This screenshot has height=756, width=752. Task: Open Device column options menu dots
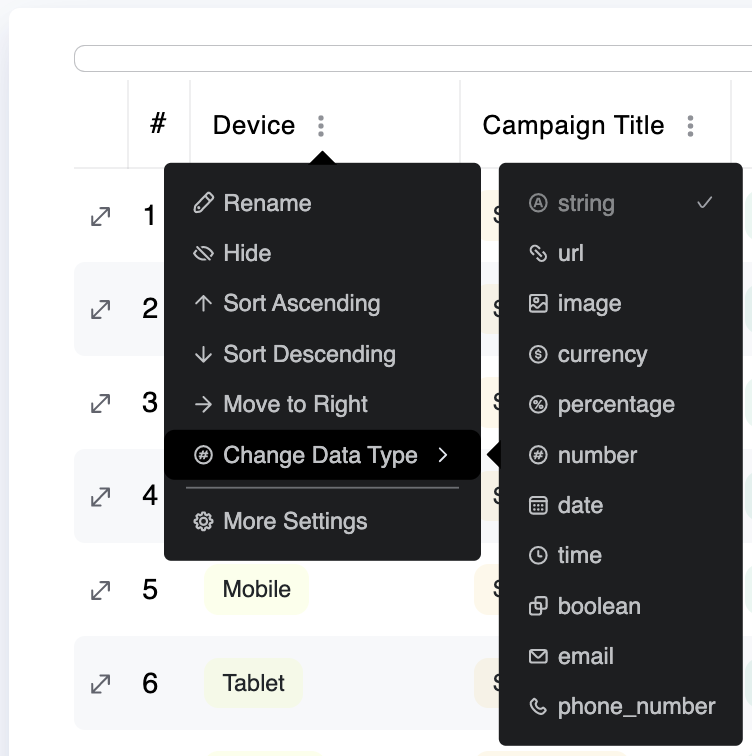click(321, 126)
